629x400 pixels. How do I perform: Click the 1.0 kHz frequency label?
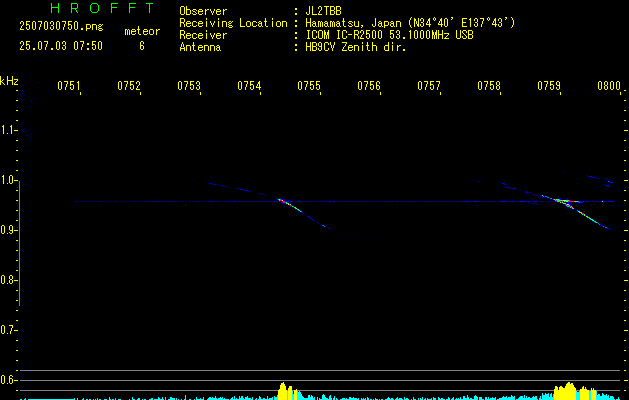8,180
